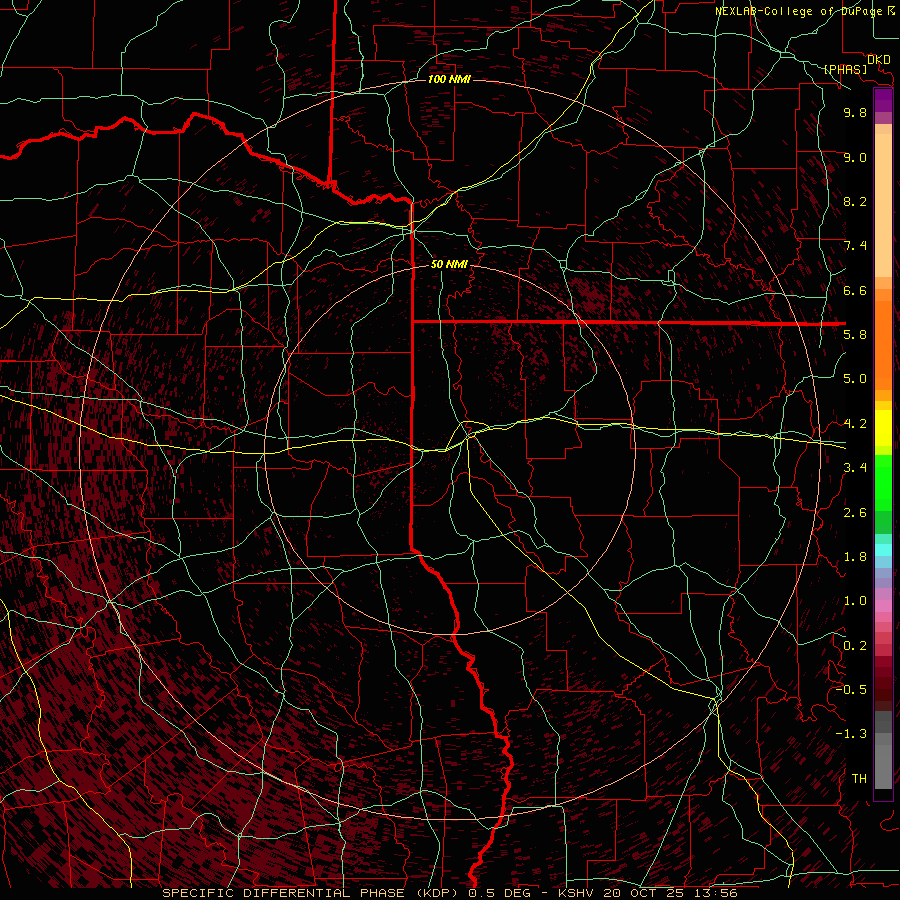Image resolution: width=900 pixels, height=900 pixels.
Task: Click the 100 NMI range ring label
Action: (449, 79)
